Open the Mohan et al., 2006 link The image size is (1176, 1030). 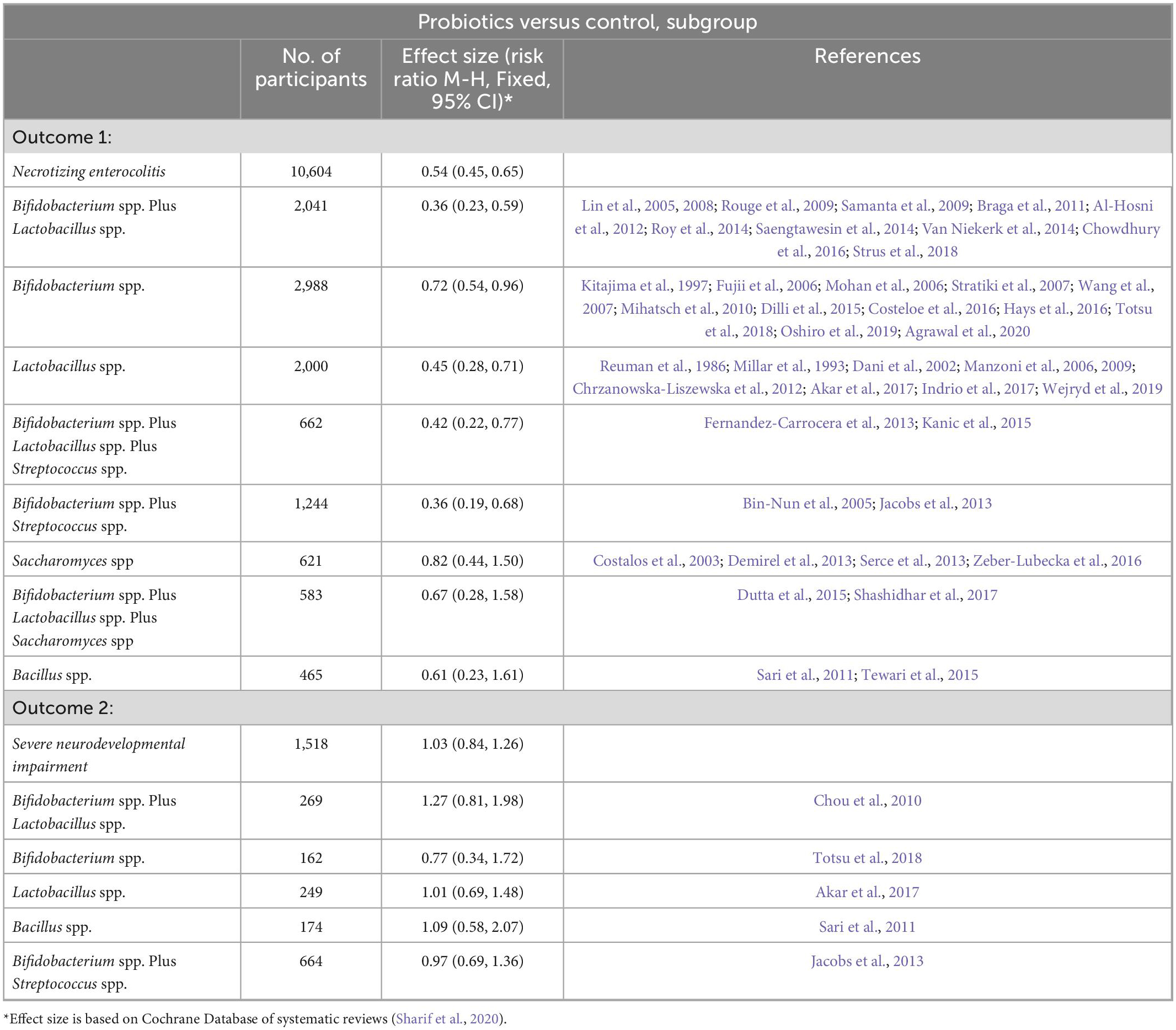pyautogui.click(x=884, y=286)
